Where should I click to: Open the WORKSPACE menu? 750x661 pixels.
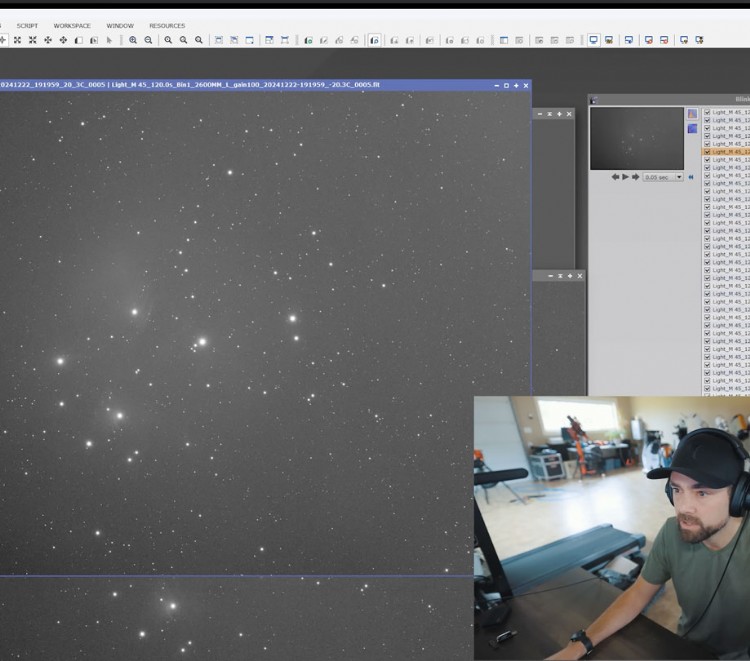point(72,26)
